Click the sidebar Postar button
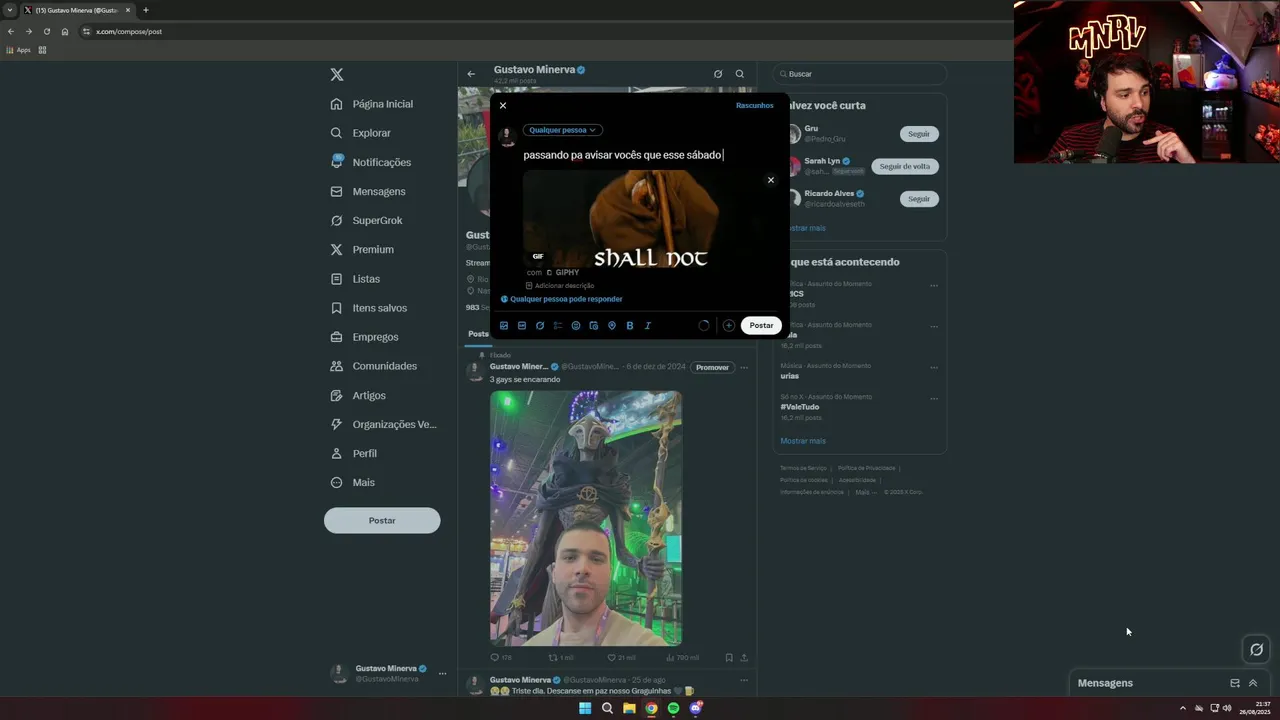 (x=382, y=520)
